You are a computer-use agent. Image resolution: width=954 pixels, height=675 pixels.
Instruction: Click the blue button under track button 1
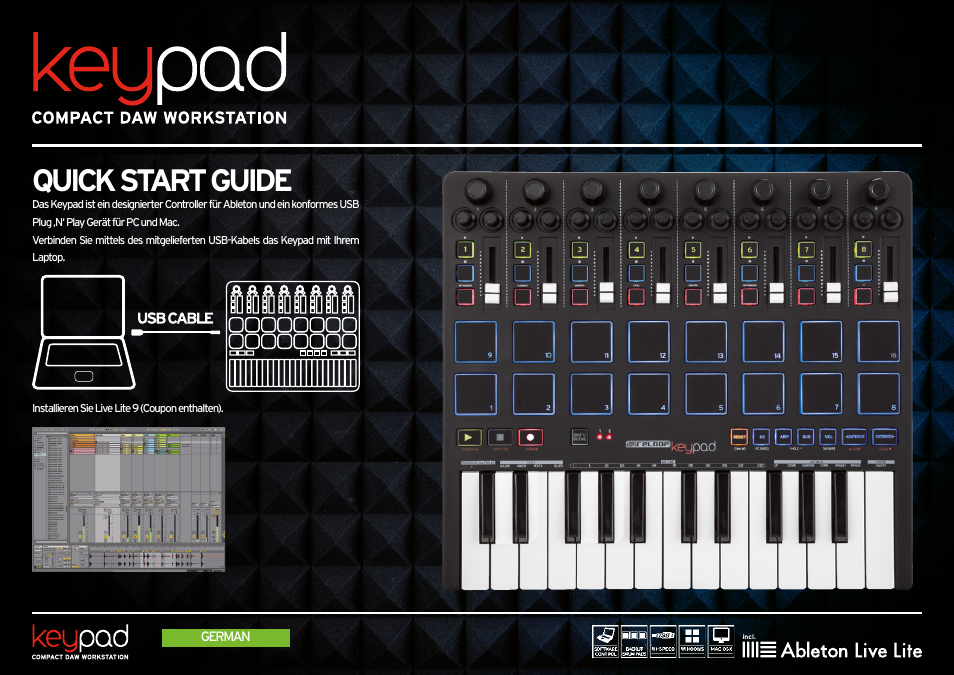click(465, 273)
